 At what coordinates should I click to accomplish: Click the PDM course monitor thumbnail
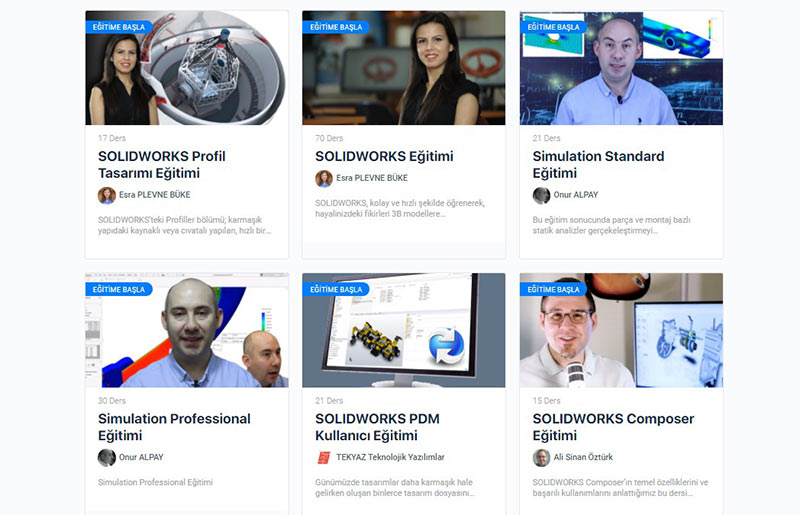click(404, 330)
